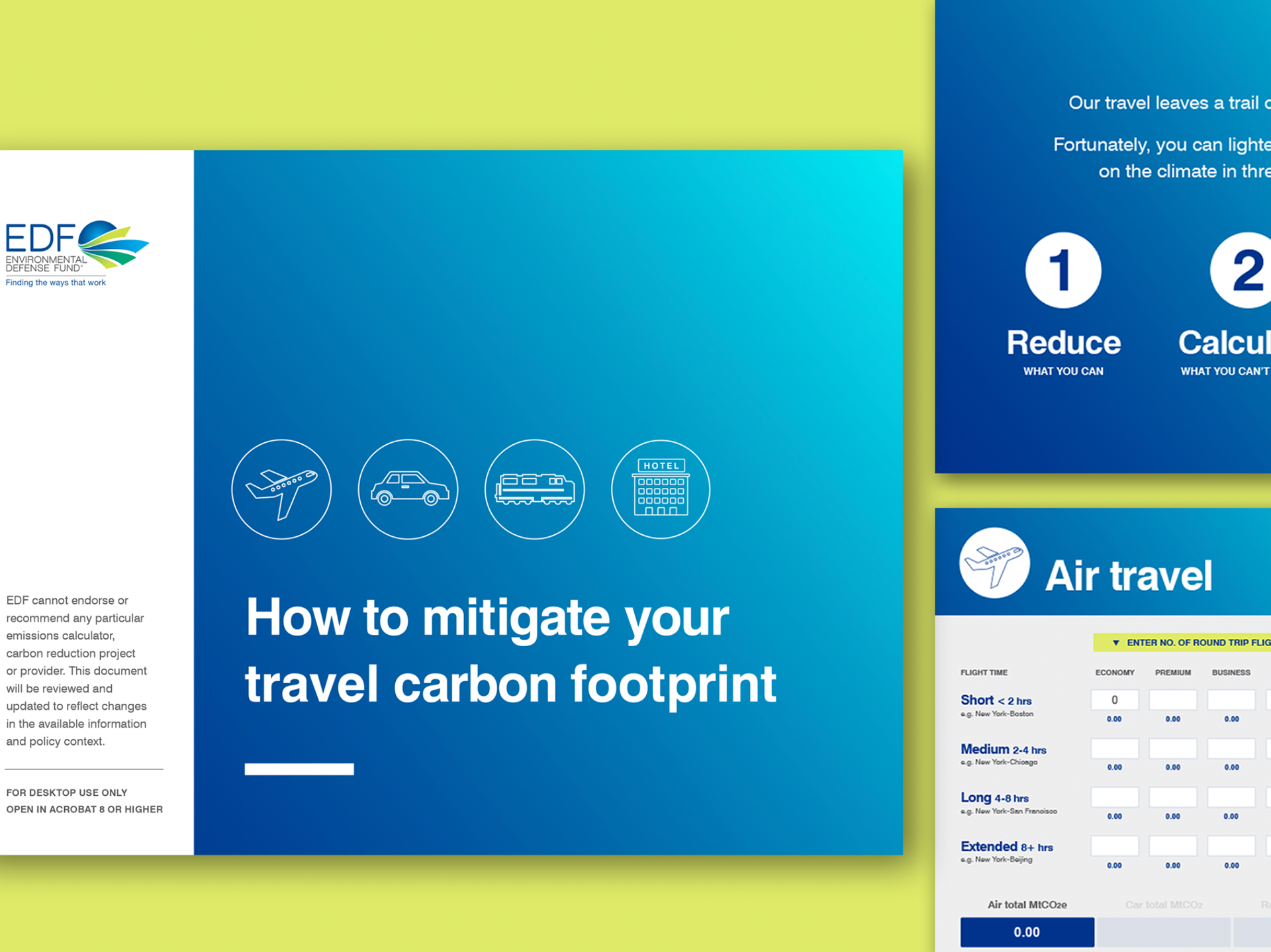Click the airplane circle icon on cover
The height and width of the screenshot is (952, 1271).
281,489
